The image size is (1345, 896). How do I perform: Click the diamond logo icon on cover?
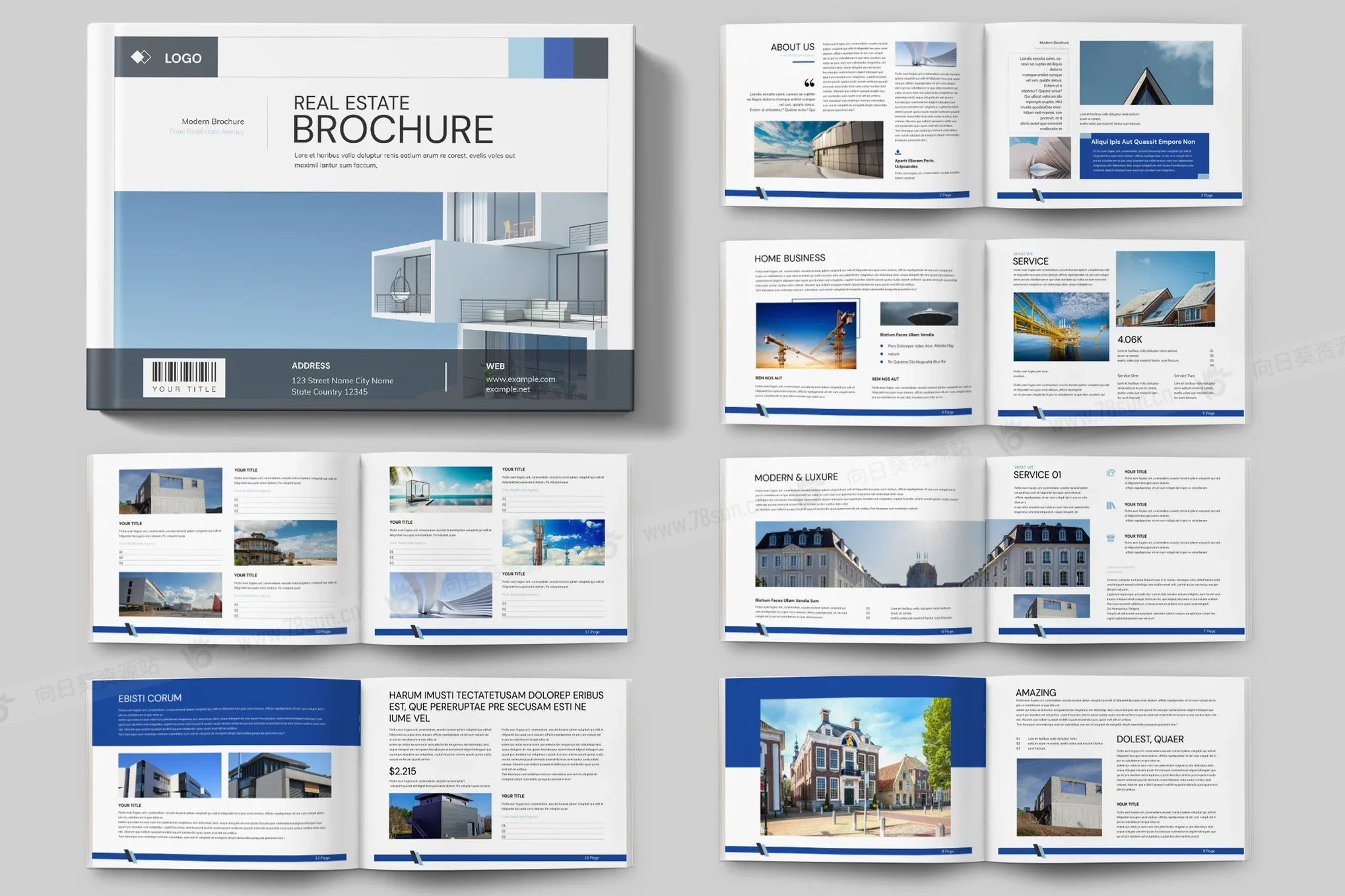(141, 57)
